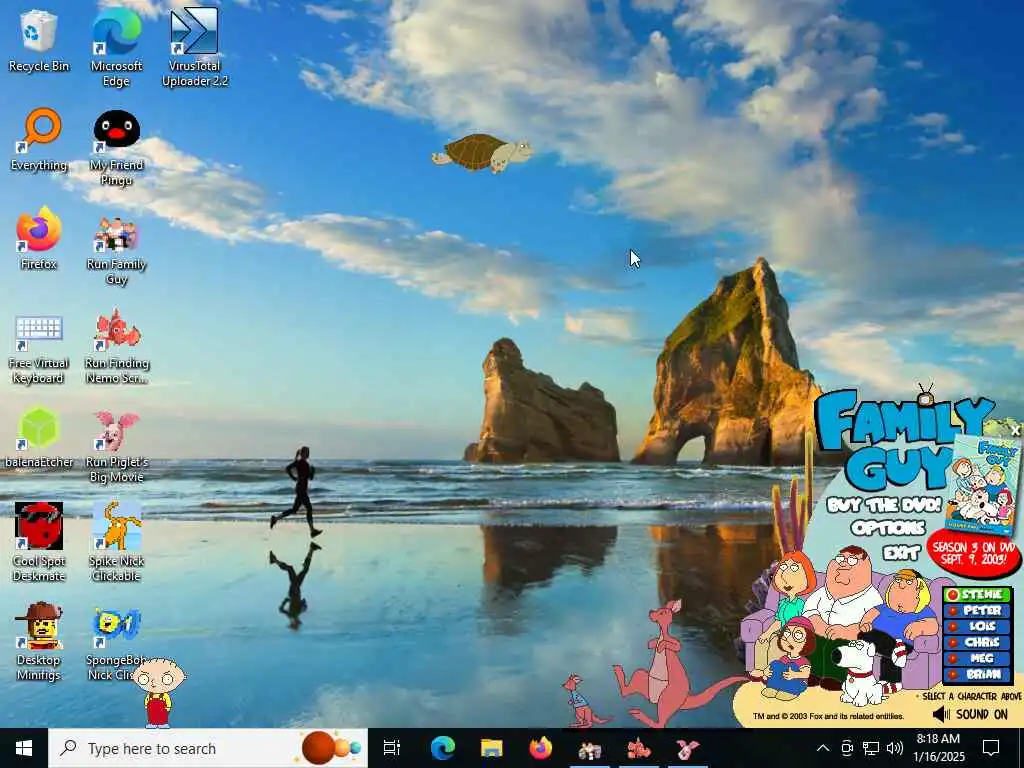Launch Edge from the taskbar

[443, 748]
